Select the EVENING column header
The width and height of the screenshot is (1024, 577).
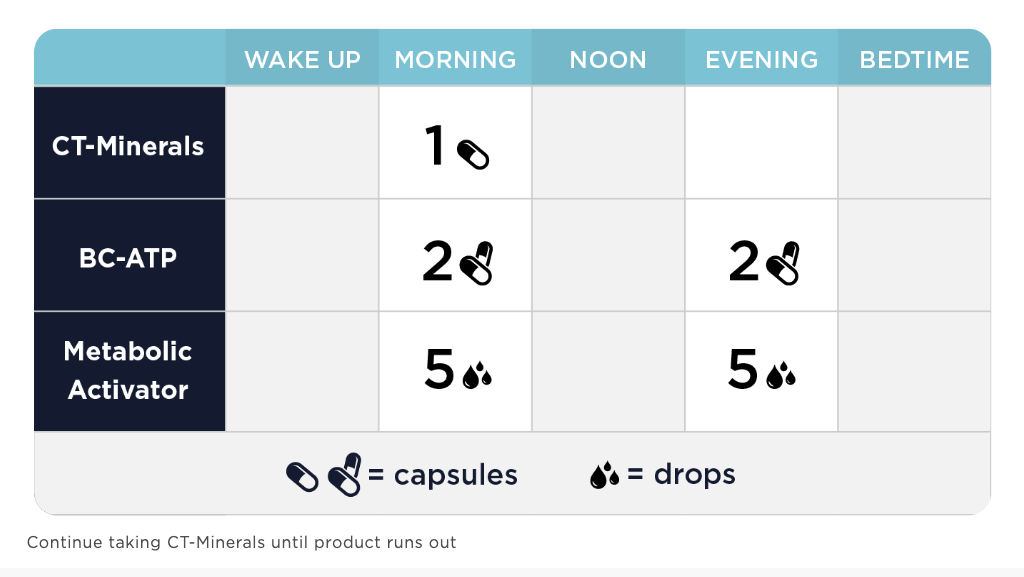click(x=761, y=60)
